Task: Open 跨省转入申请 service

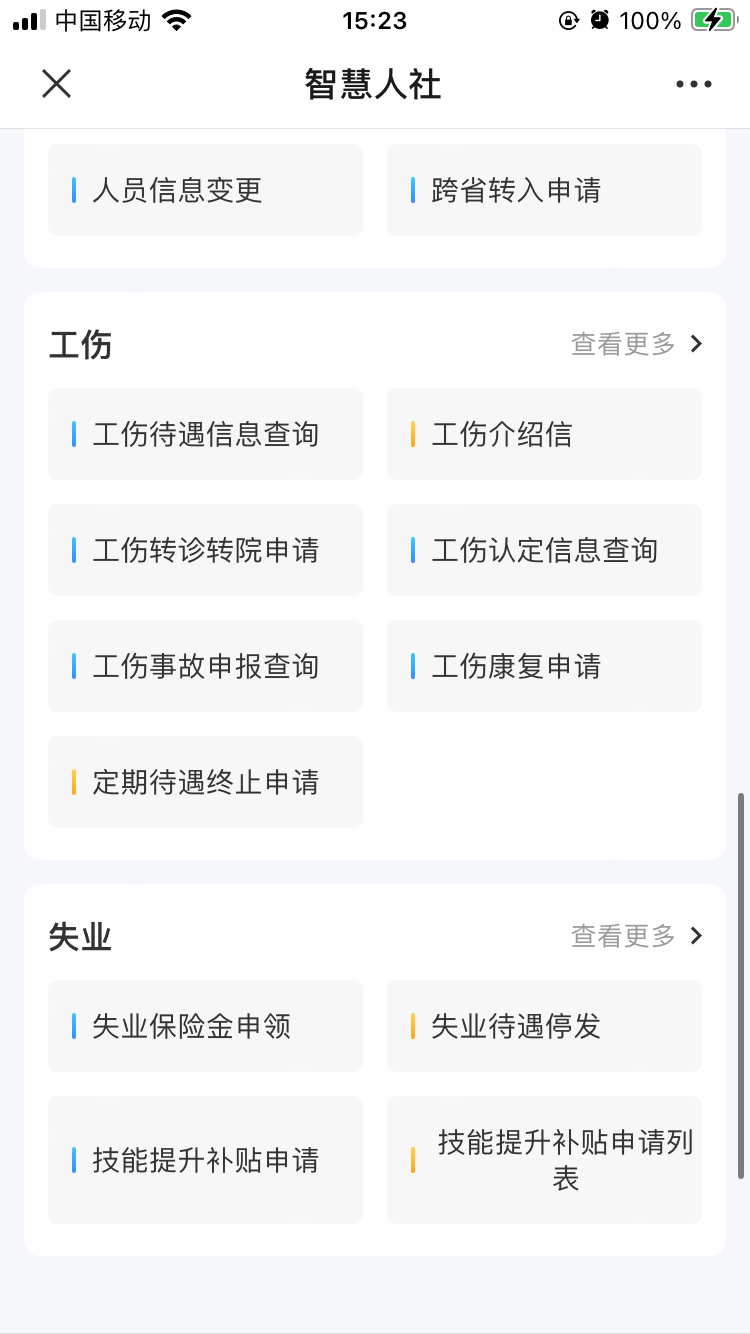Action: (x=544, y=190)
